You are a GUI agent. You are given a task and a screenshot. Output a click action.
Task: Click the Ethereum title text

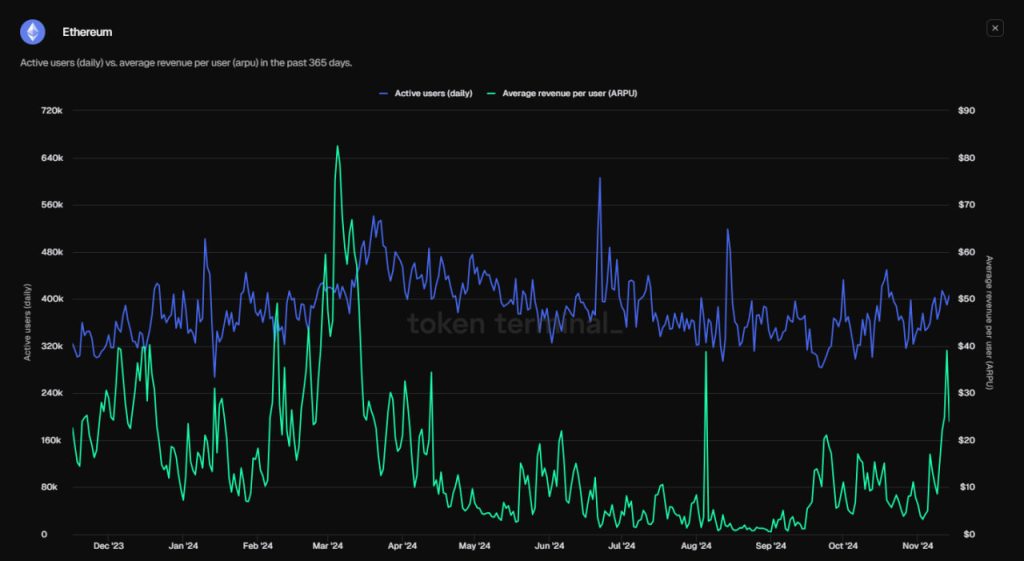coord(87,32)
